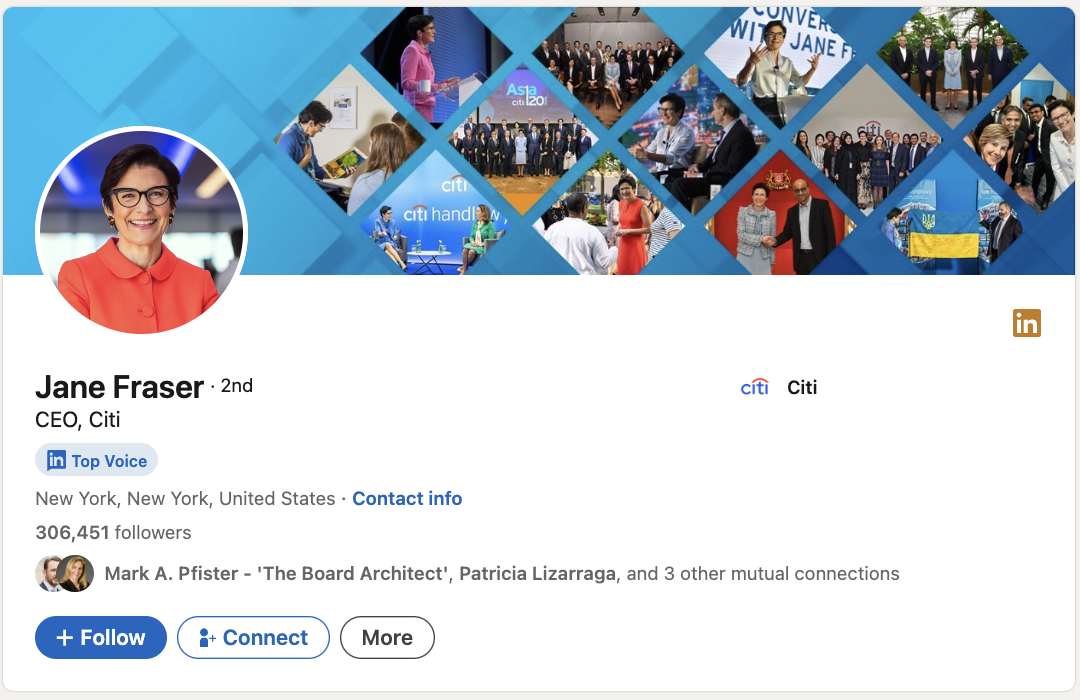Click the Top Voice badge
Screen dimensions: 1080x700
[x=96, y=460]
